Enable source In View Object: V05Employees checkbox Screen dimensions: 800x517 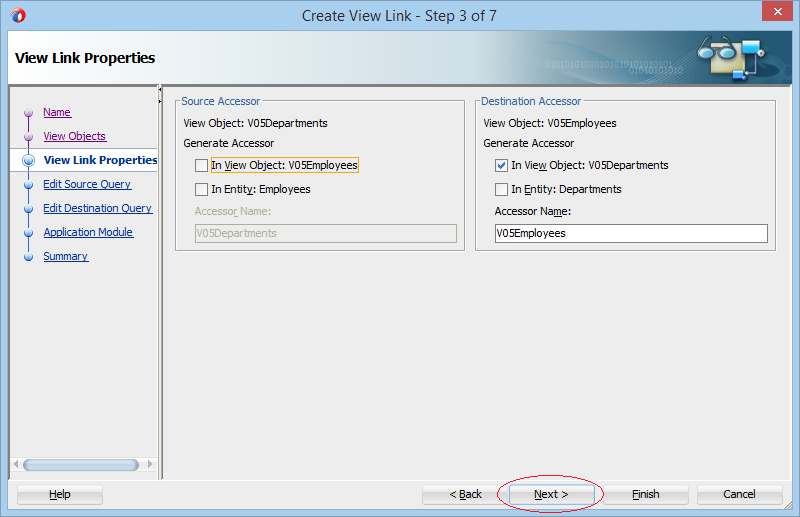(202, 165)
